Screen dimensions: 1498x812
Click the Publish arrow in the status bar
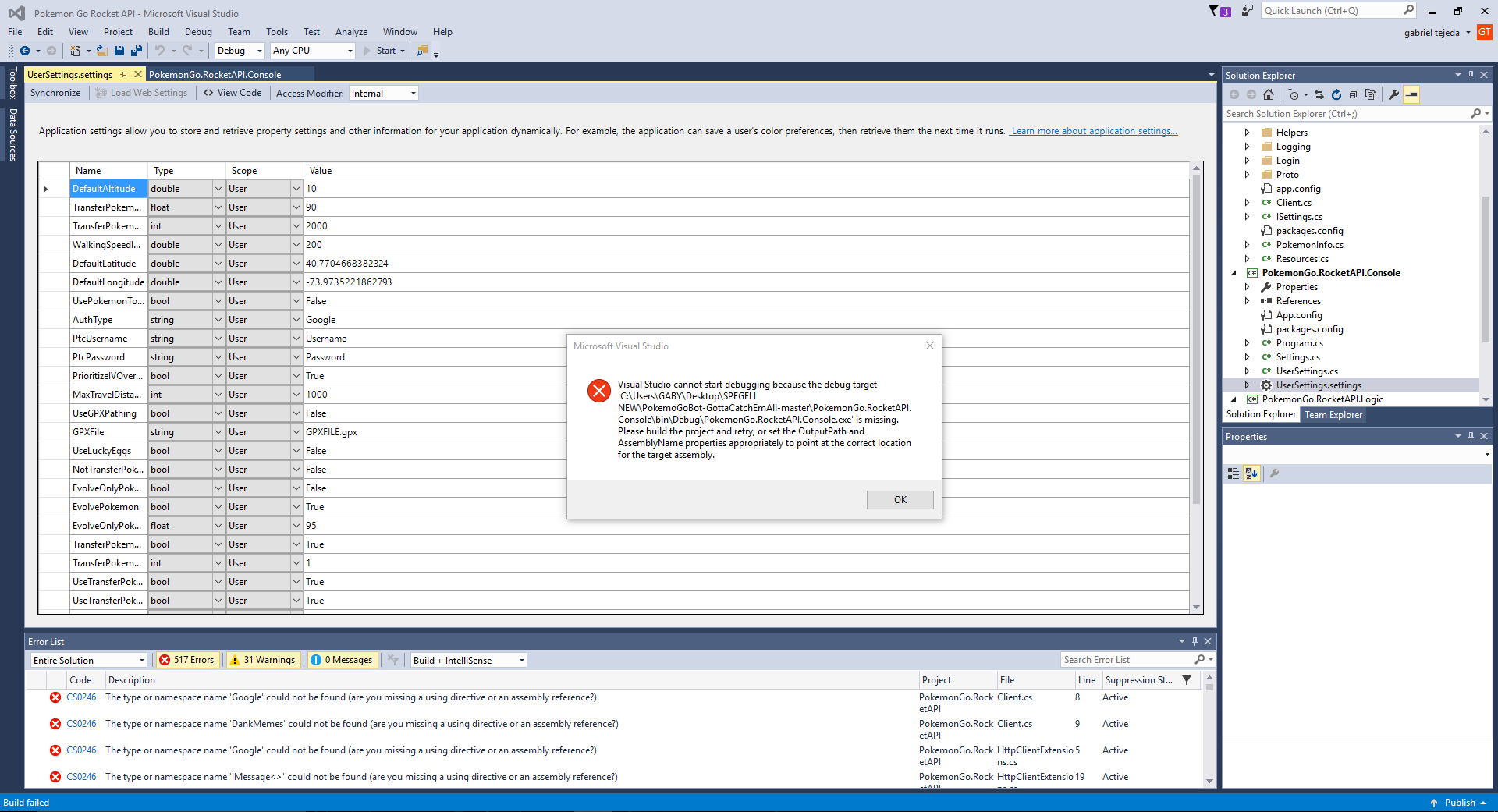pos(1434,803)
